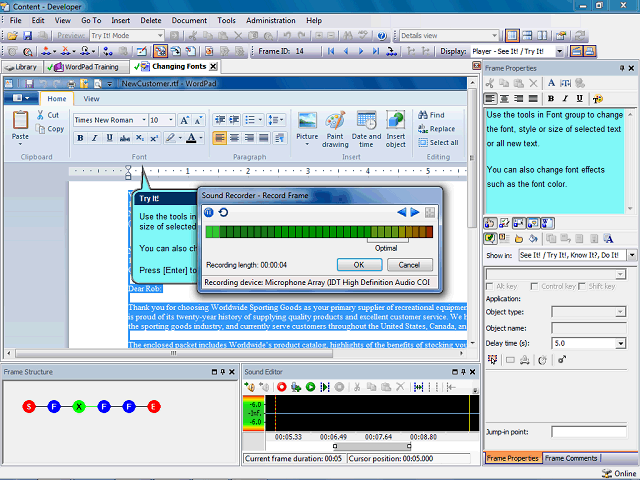Click Italic icon in Frame Properties
The height and width of the screenshot is (480, 640).
tap(565, 98)
